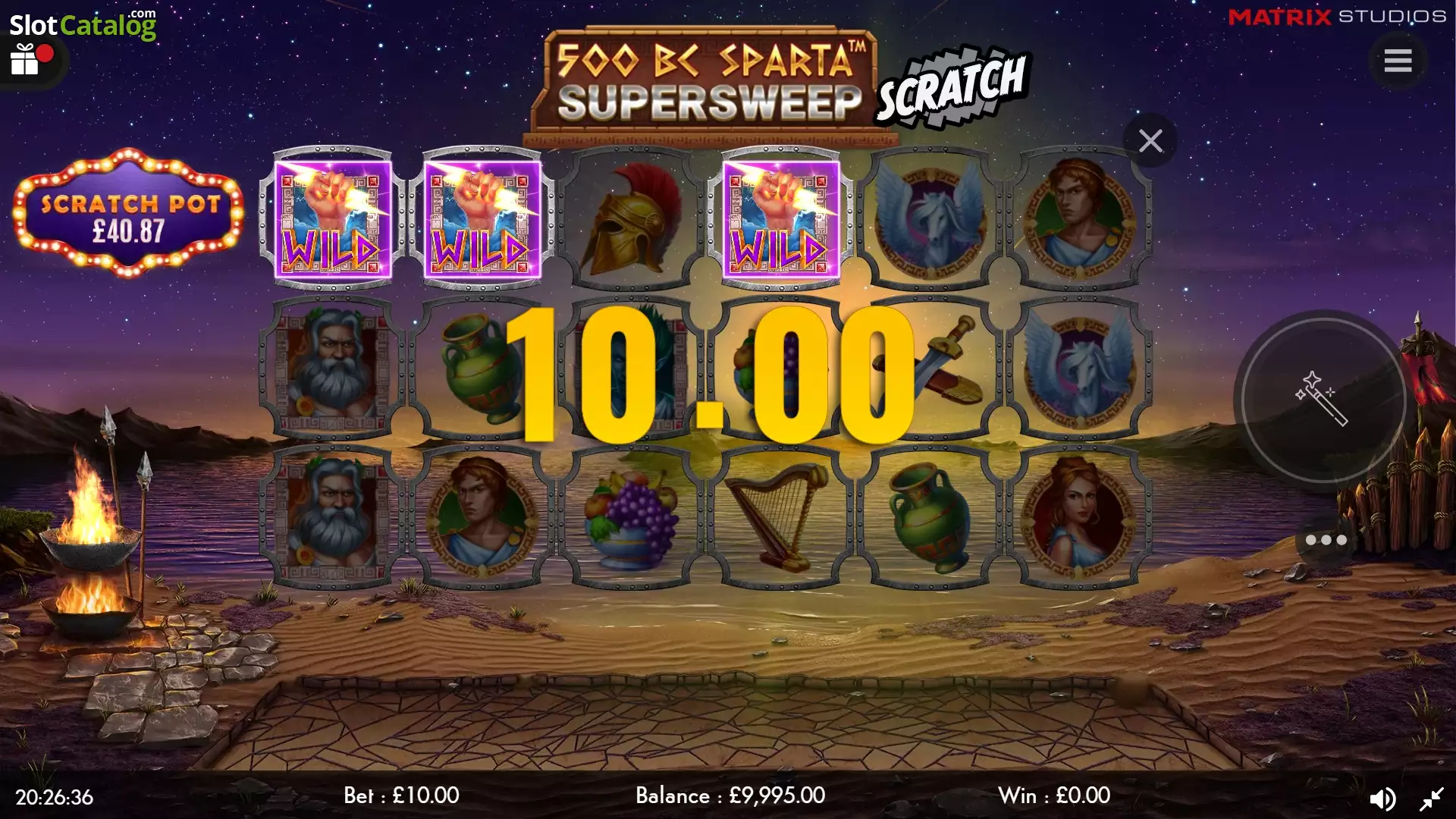This screenshot has height=819, width=1456.
Task: Click the magic wand reveal button
Action: 1323,400
